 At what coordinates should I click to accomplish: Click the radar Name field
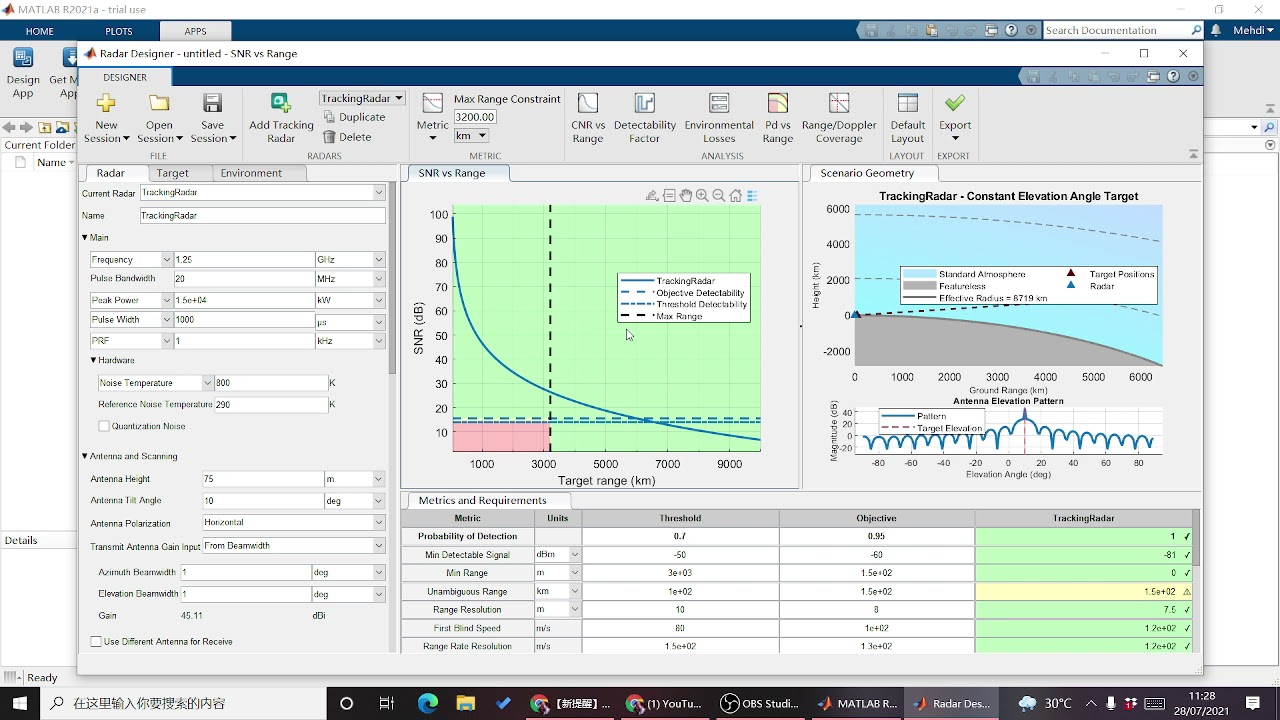click(x=262, y=216)
